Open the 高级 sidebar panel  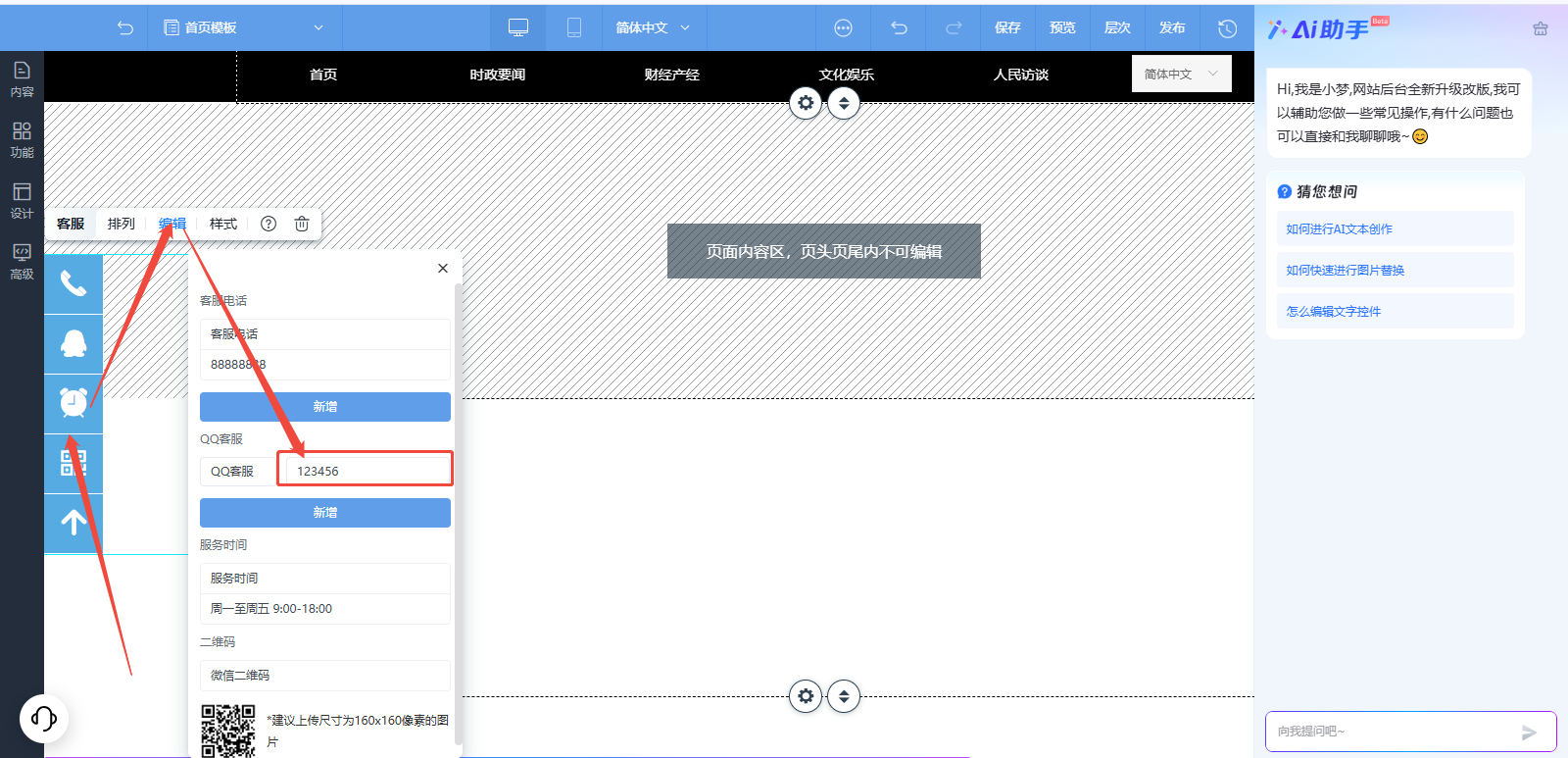pyautogui.click(x=22, y=262)
